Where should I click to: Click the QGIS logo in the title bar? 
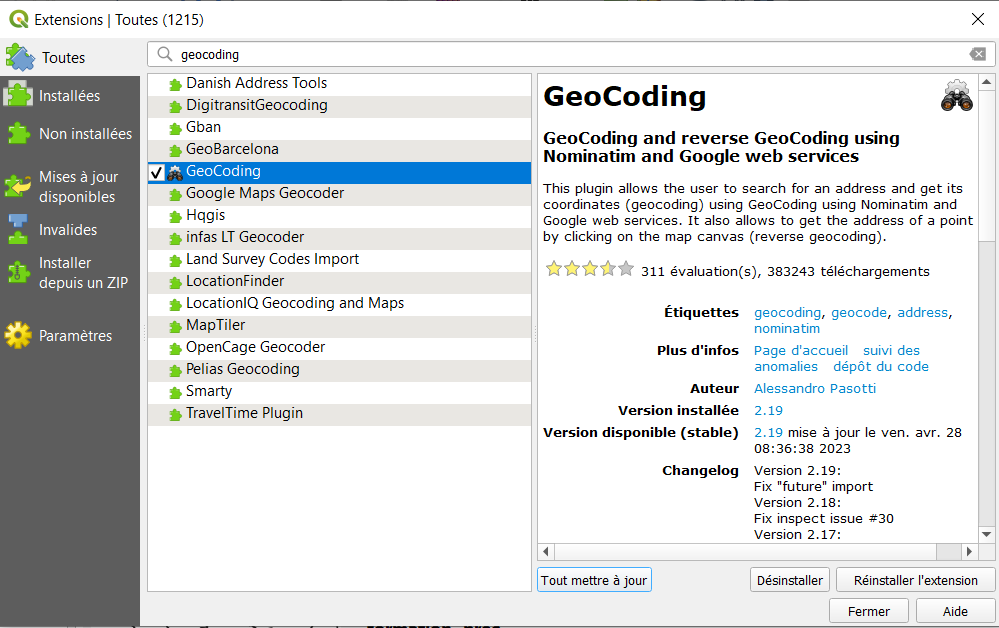[19, 19]
